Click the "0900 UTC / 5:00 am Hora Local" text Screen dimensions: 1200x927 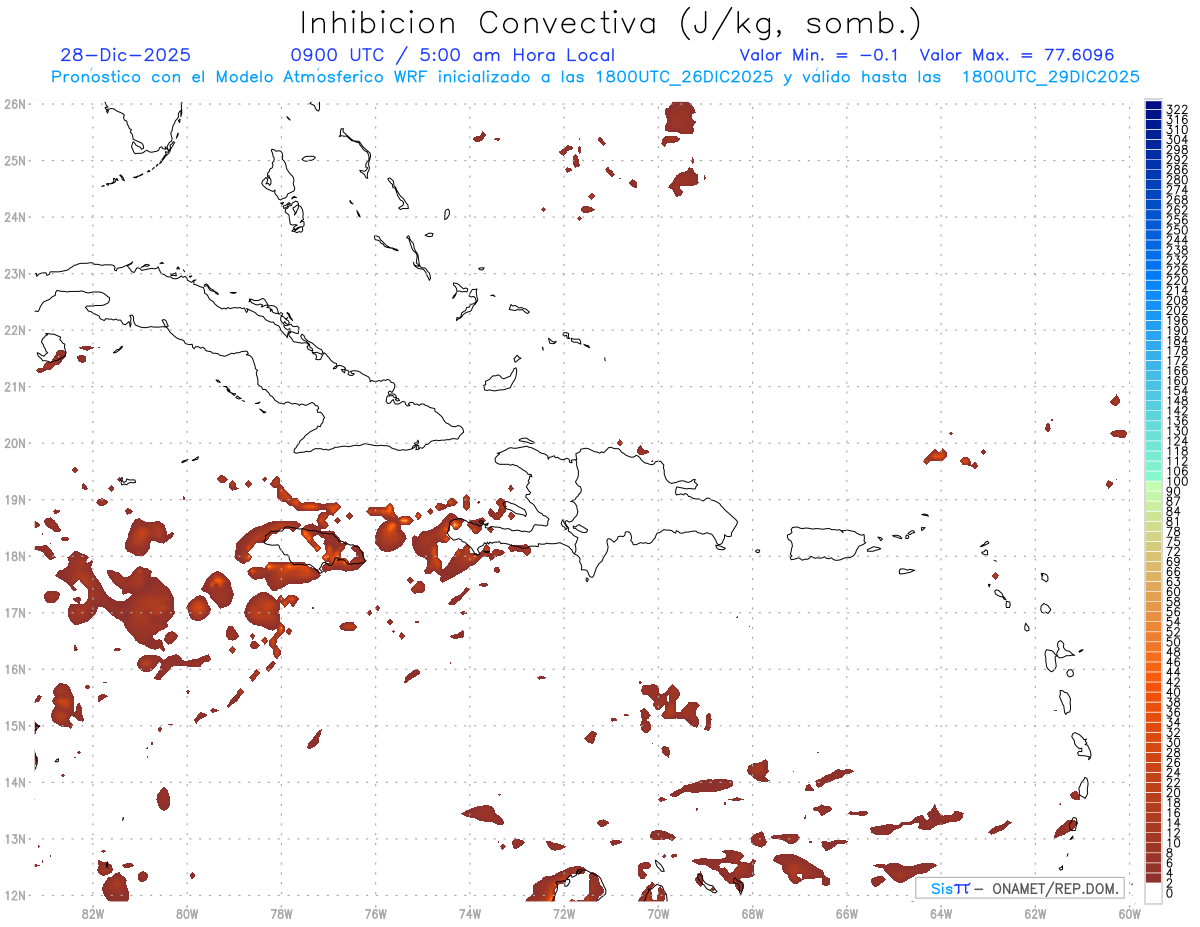(452, 55)
